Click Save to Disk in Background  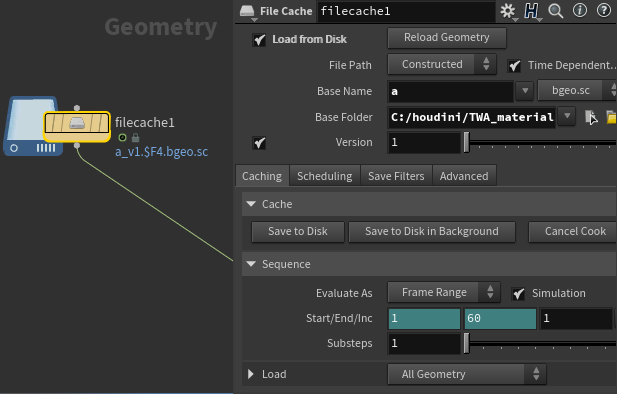click(x=432, y=231)
